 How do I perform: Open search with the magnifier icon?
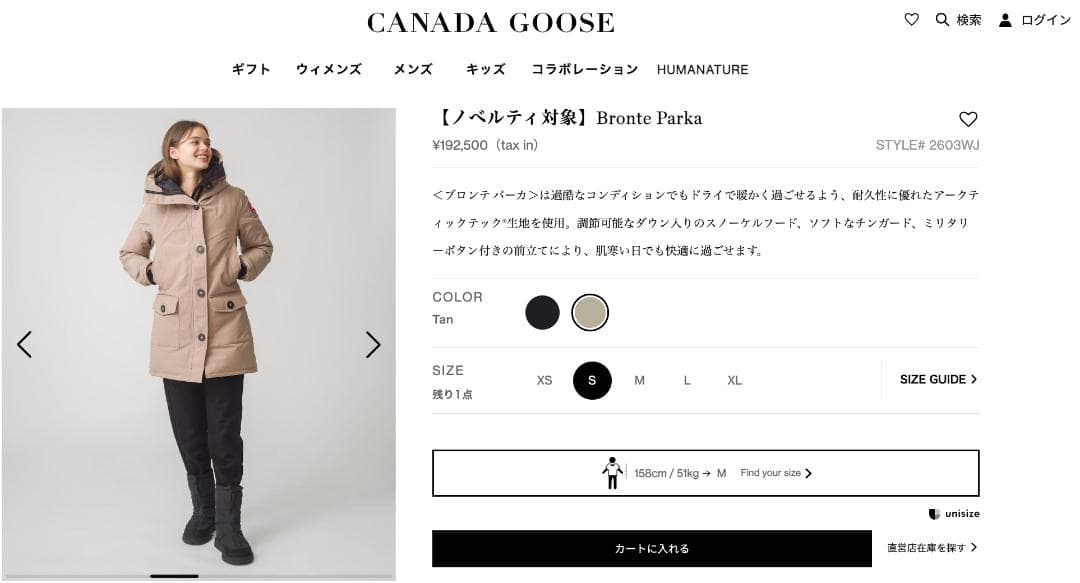944,19
